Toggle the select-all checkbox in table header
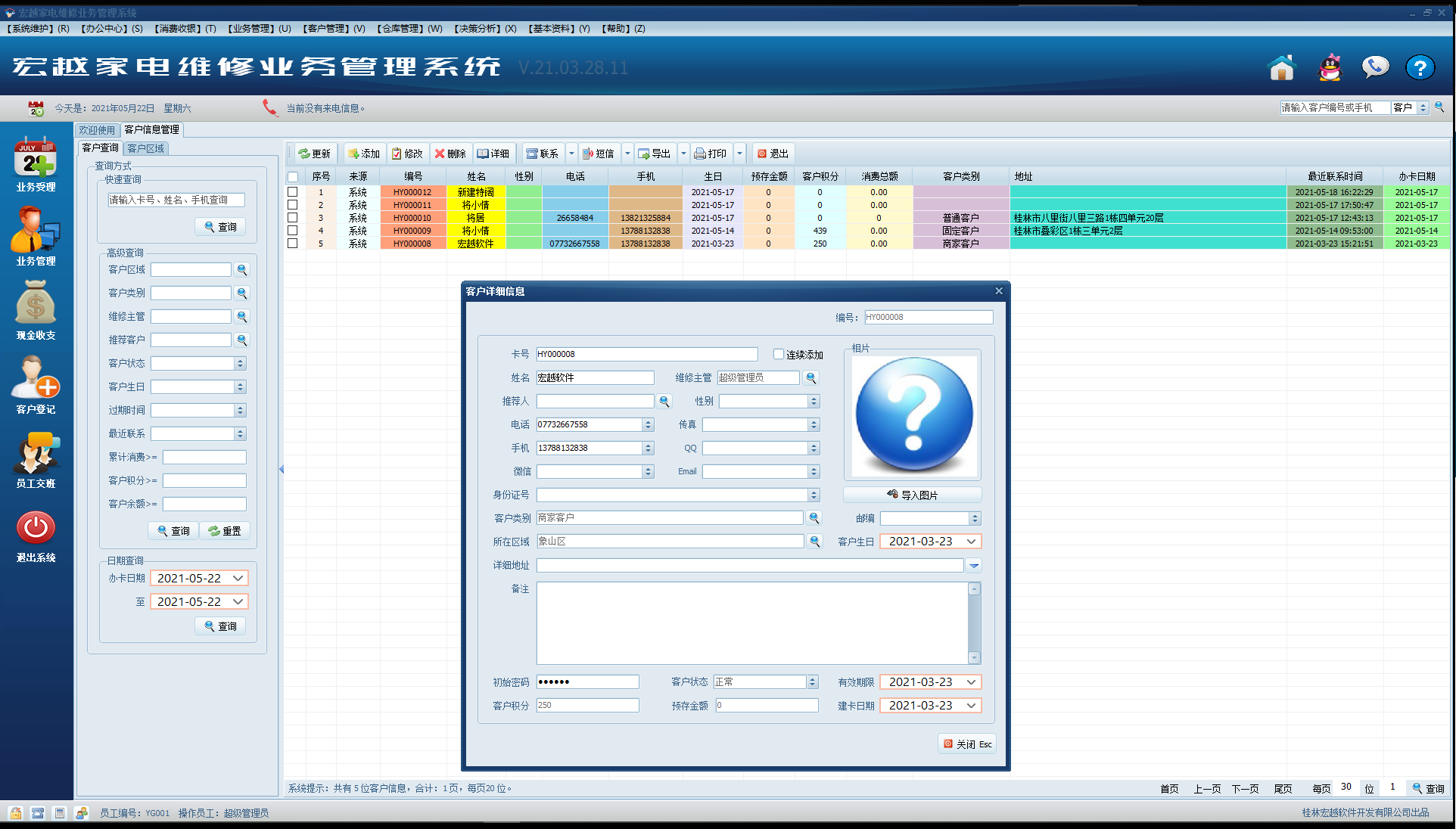The image size is (1456, 829). coord(292,176)
